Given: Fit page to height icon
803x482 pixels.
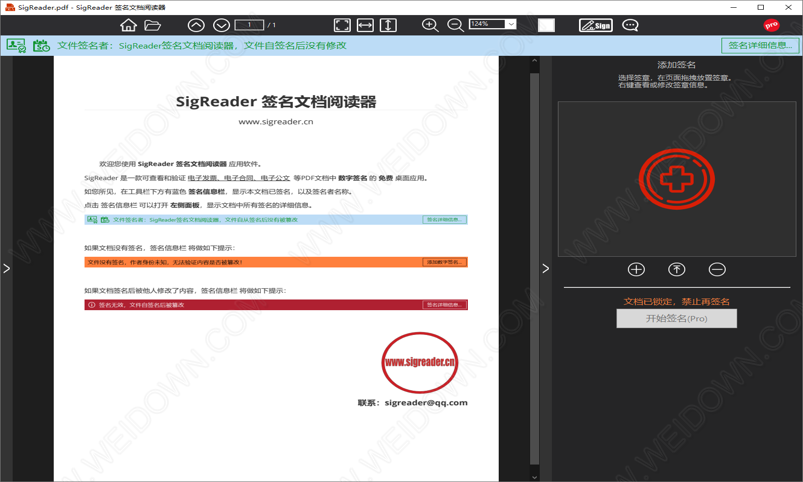Looking at the screenshot, I should tap(388, 25).
